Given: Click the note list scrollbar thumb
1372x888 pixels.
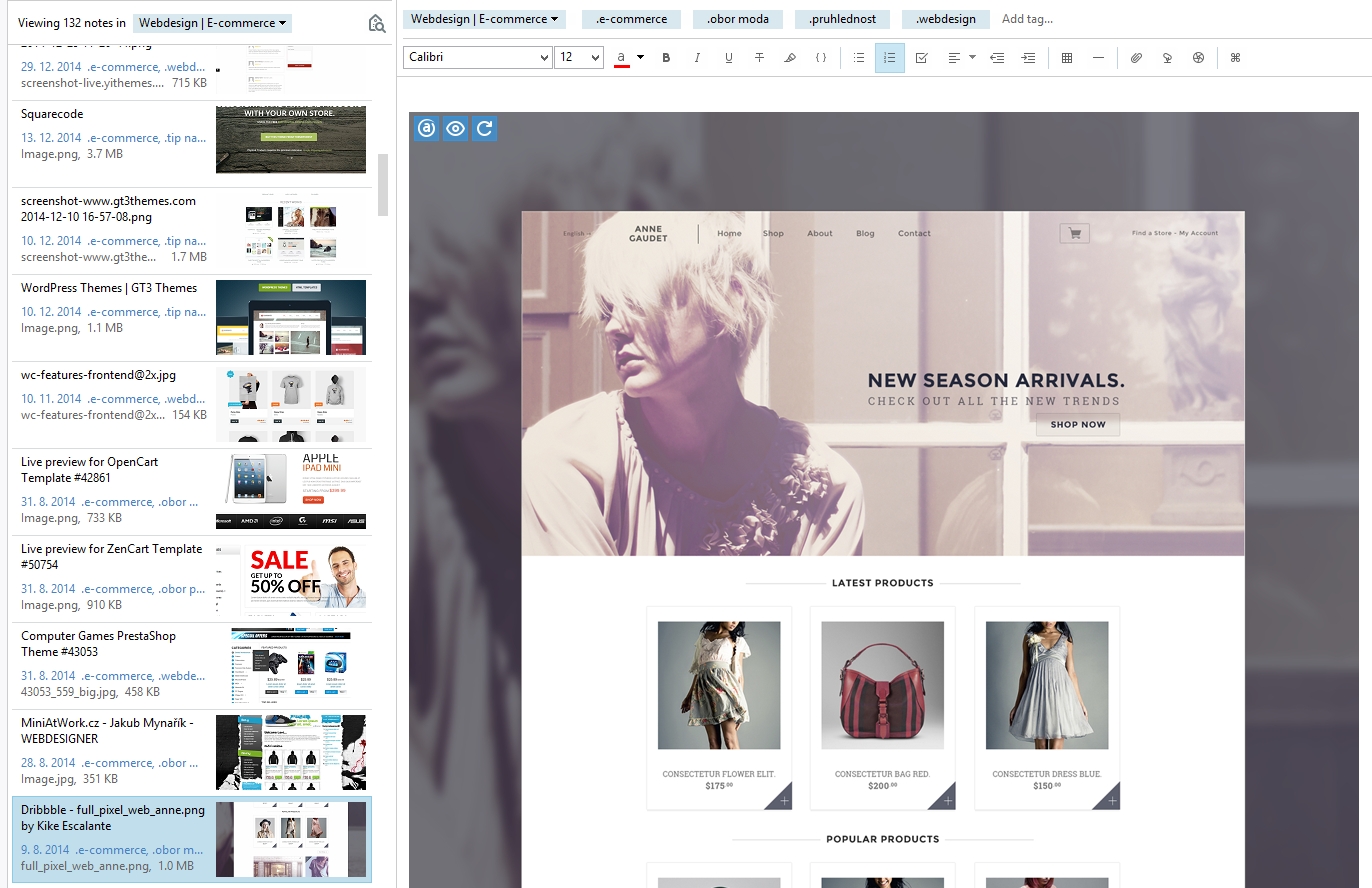Looking at the screenshot, I should coord(383,185).
